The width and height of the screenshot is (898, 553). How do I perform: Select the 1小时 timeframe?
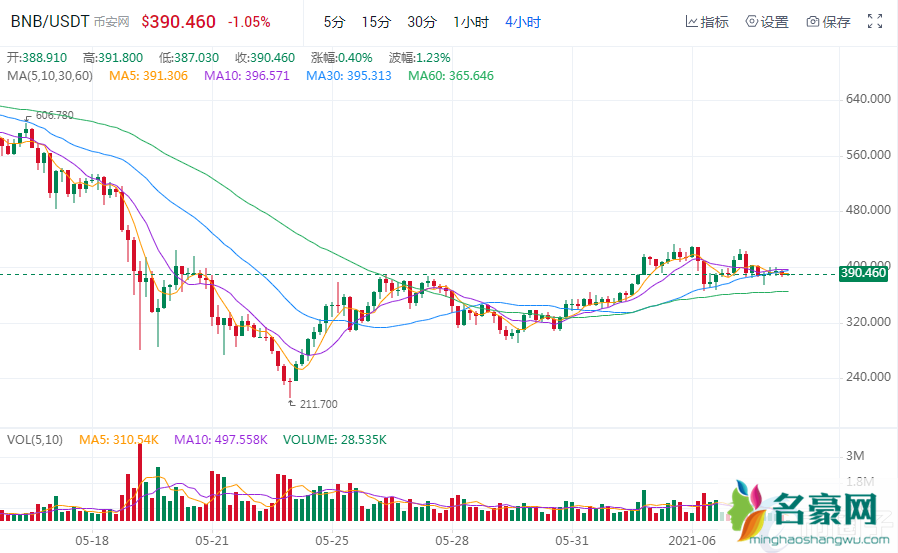tap(471, 22)
